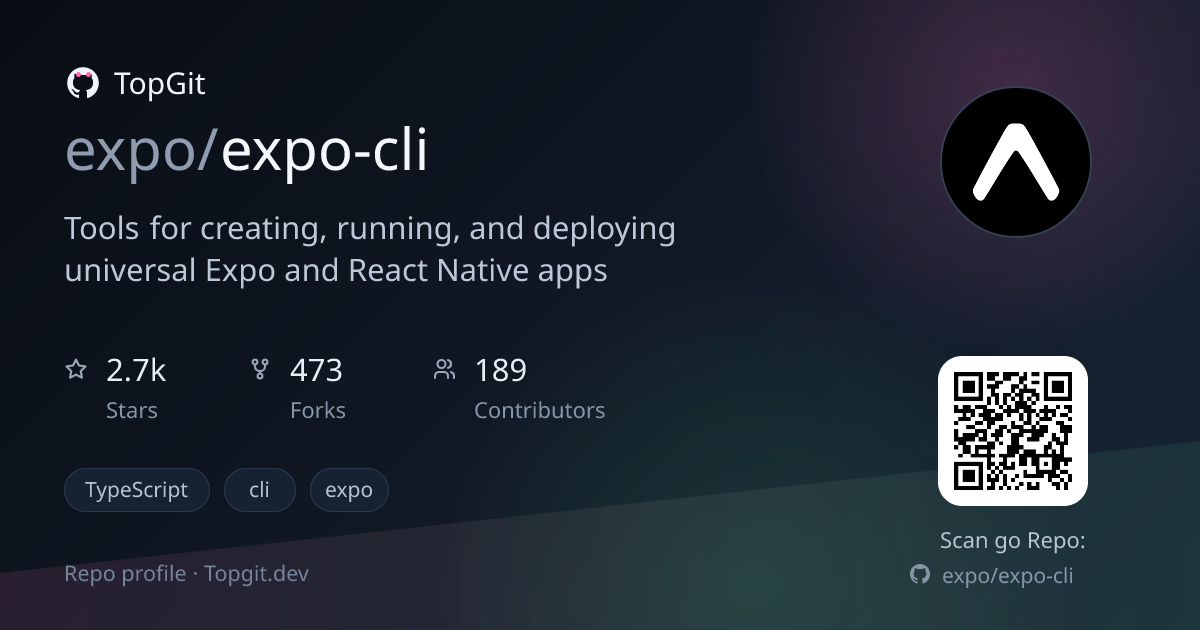This screenshot has height=630, width=1200.
Task: Click the 'Scan go Repo:' caption
Action: point(1012,541)
